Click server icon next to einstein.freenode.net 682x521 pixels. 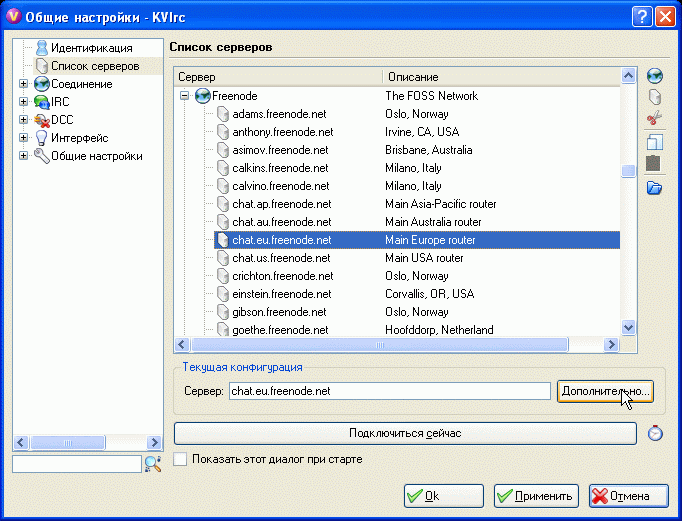coord(223,294)
